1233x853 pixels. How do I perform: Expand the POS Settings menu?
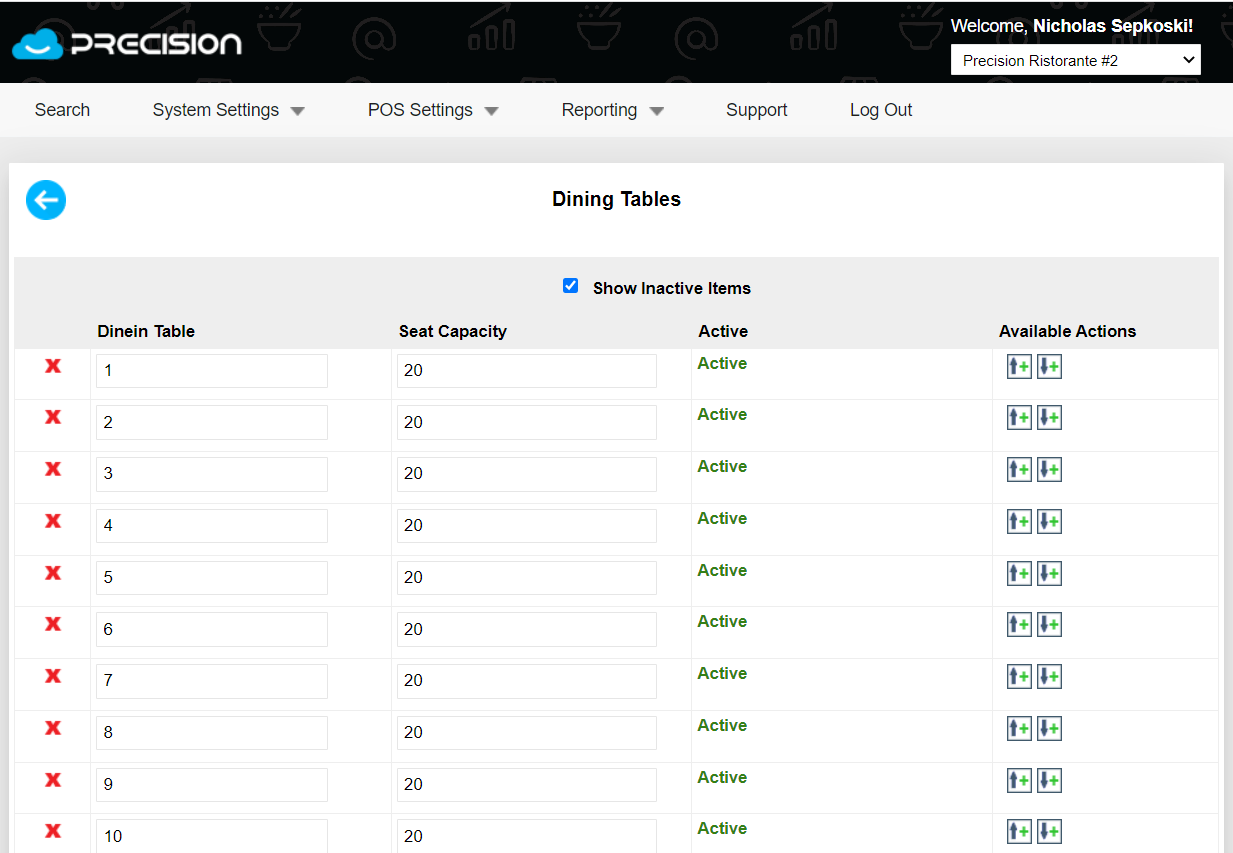coord(433,110)
